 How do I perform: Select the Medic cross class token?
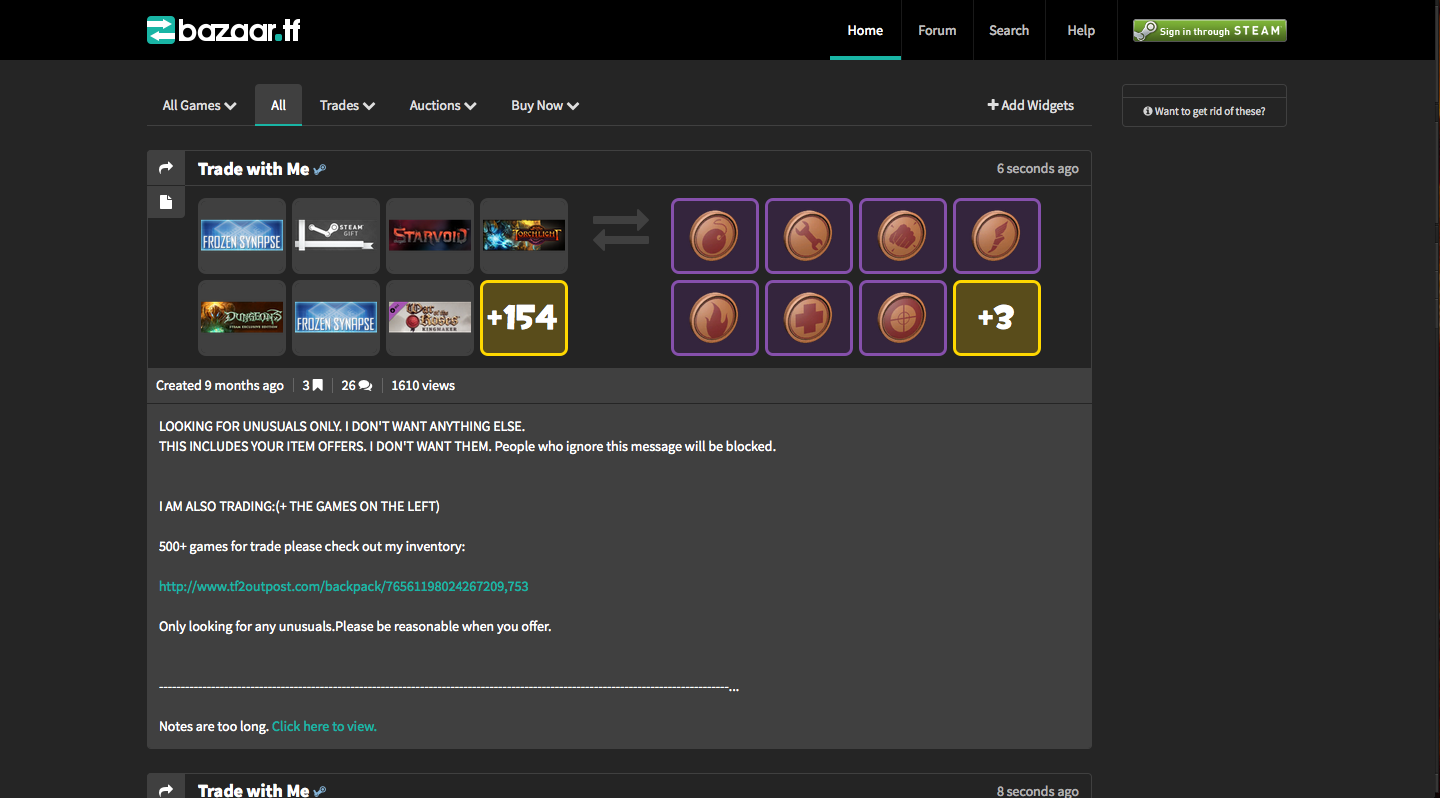(x=808, y=318)
